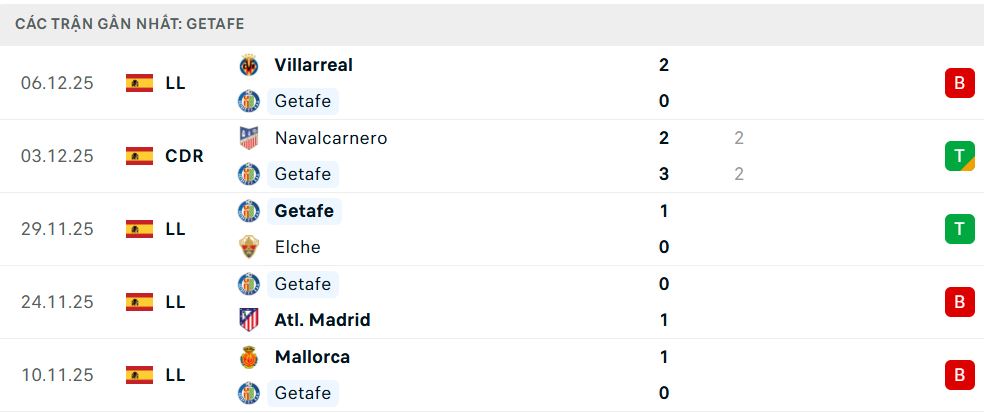Click the green T badge for Navalcarnero match
The image size is (984, 413).
click(959, 156)
